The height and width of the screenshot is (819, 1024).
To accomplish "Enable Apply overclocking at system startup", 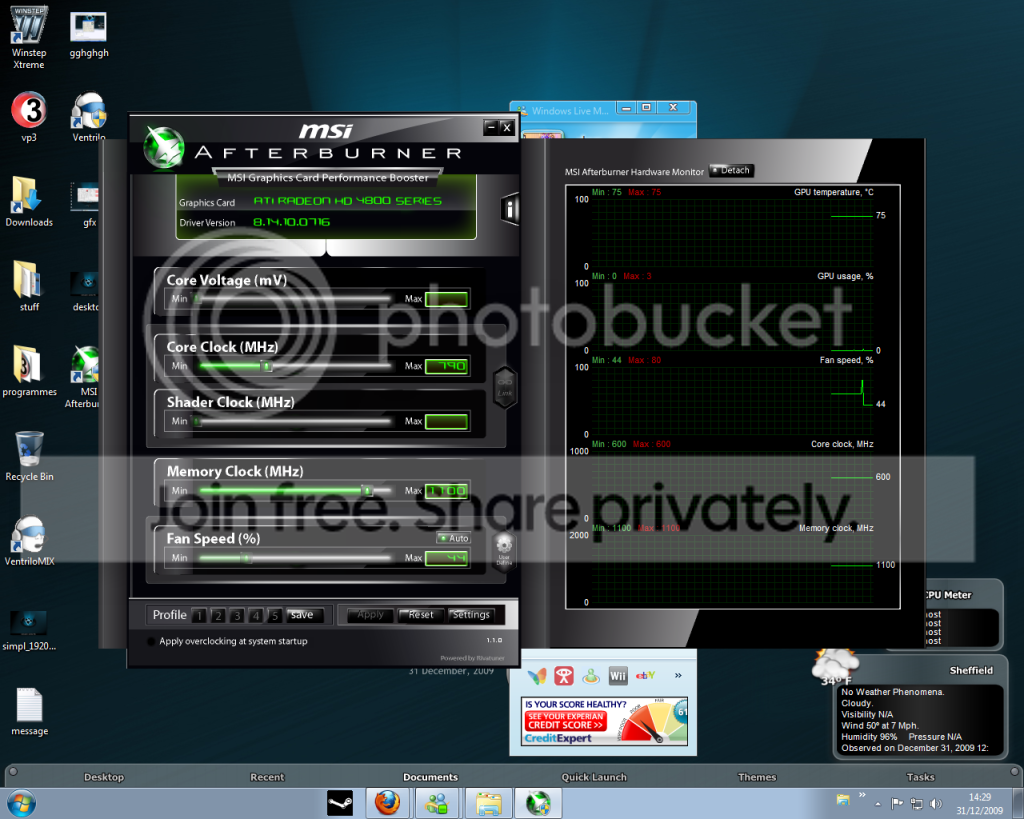I will coord(152,641).
